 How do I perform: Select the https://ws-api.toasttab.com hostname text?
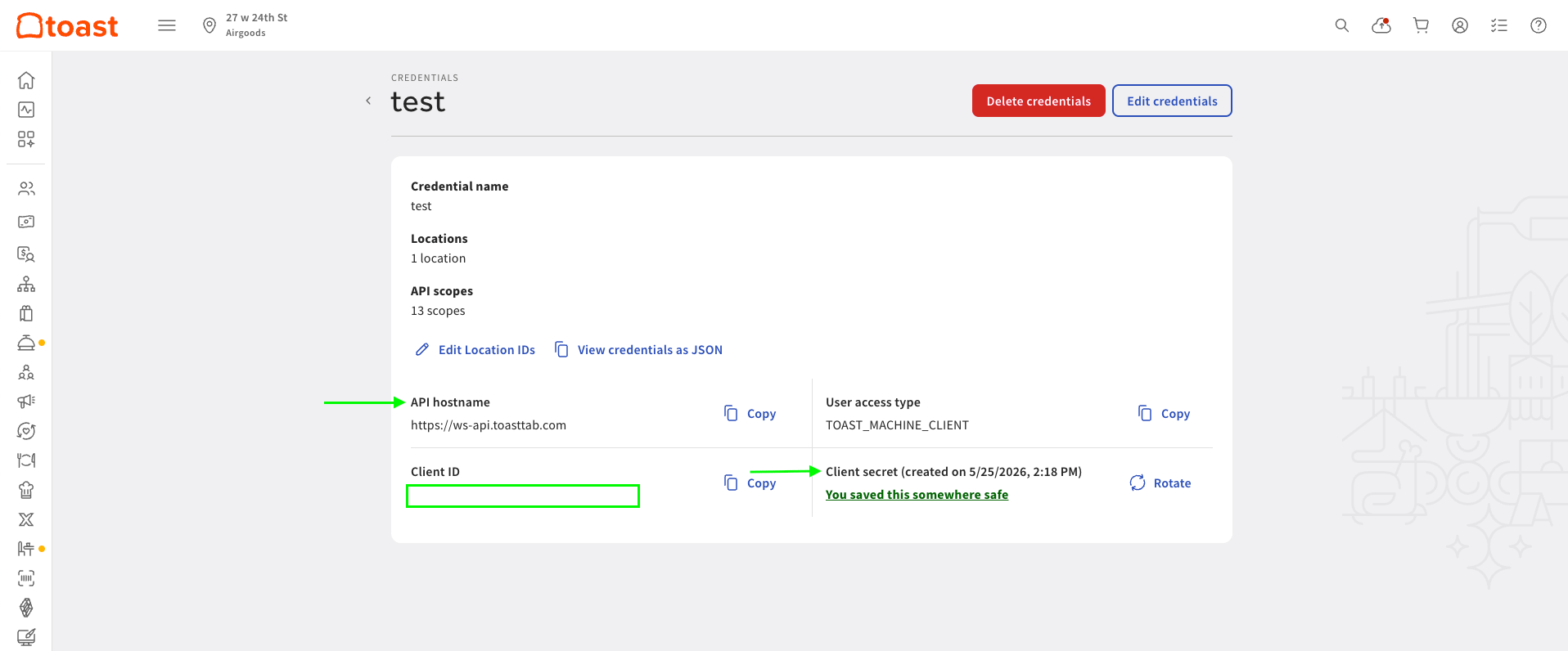coord(489,425)
